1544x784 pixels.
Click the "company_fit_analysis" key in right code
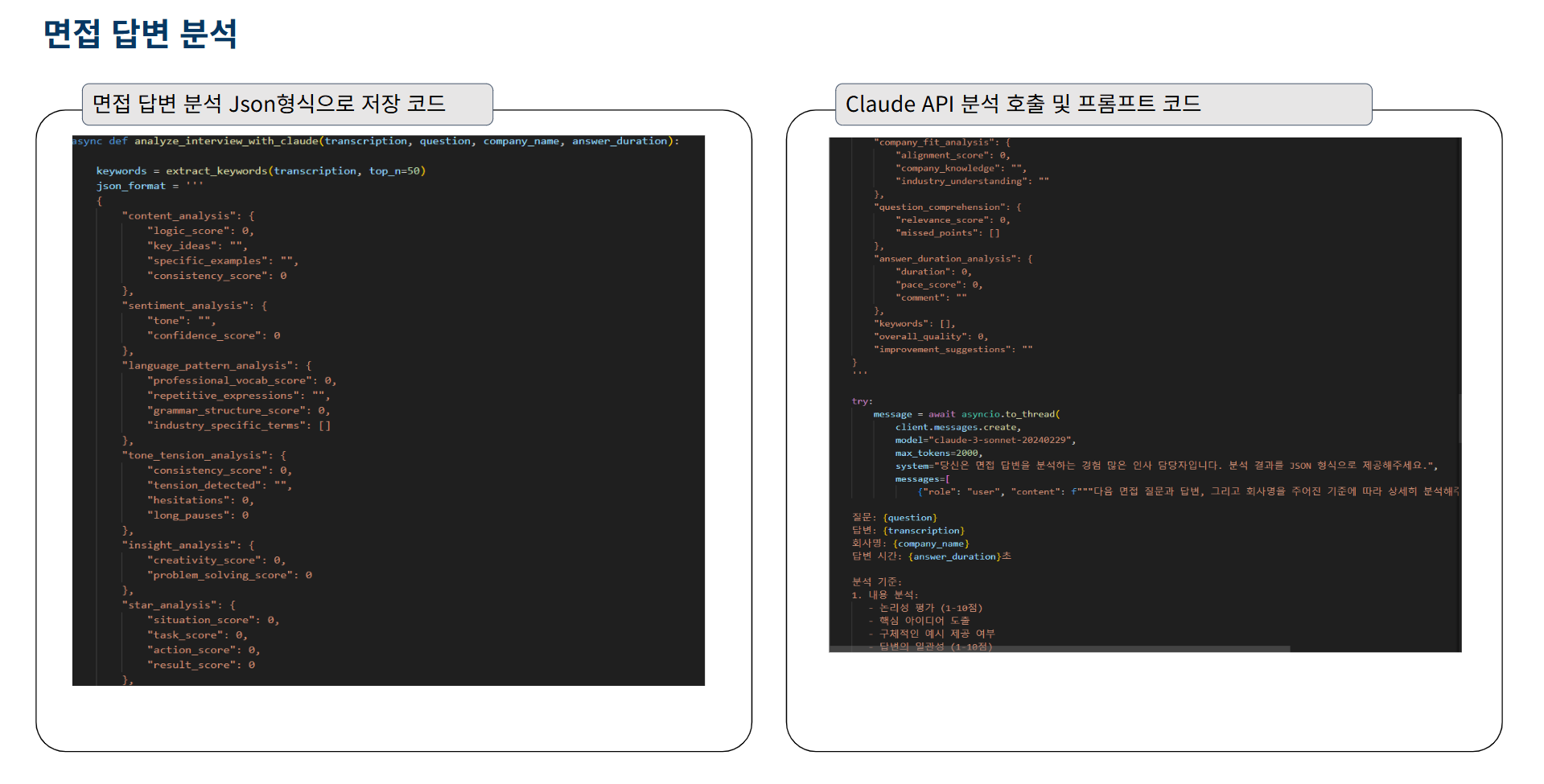pos(936,142)
